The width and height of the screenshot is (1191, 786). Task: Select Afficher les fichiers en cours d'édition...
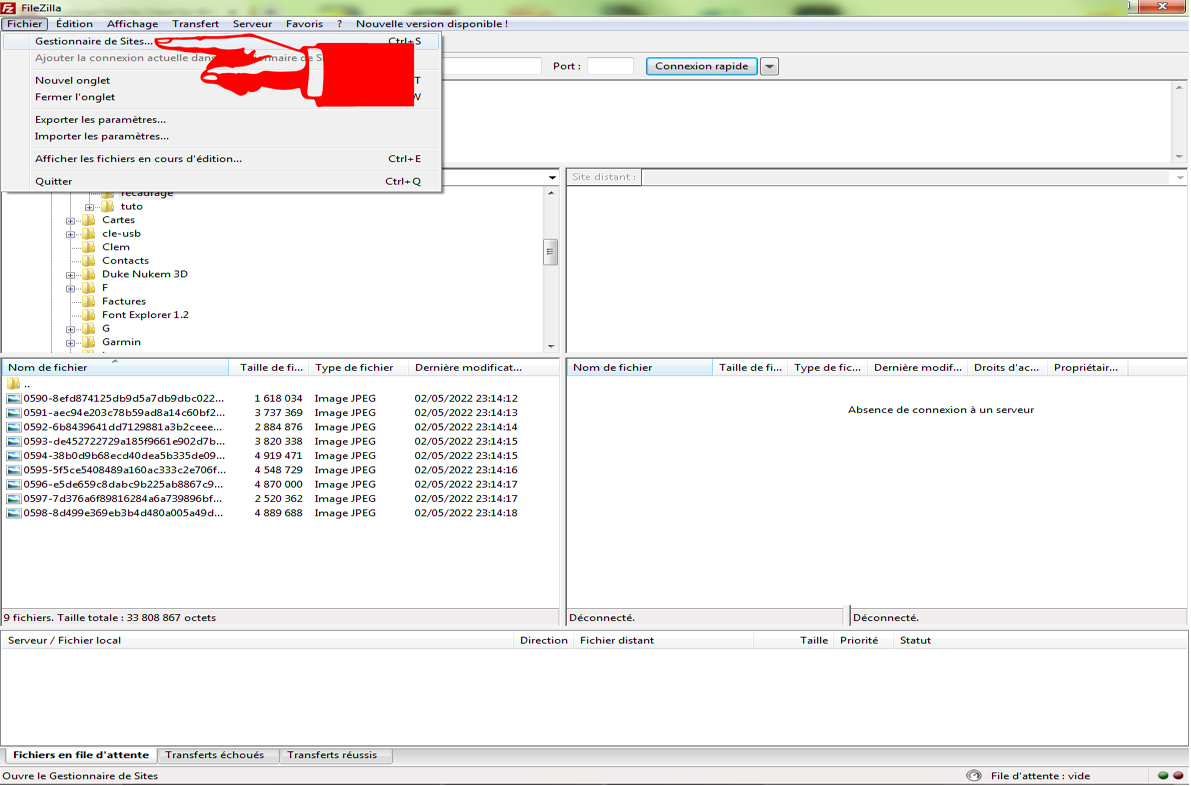pyautogui.click(x=221, y=159)
